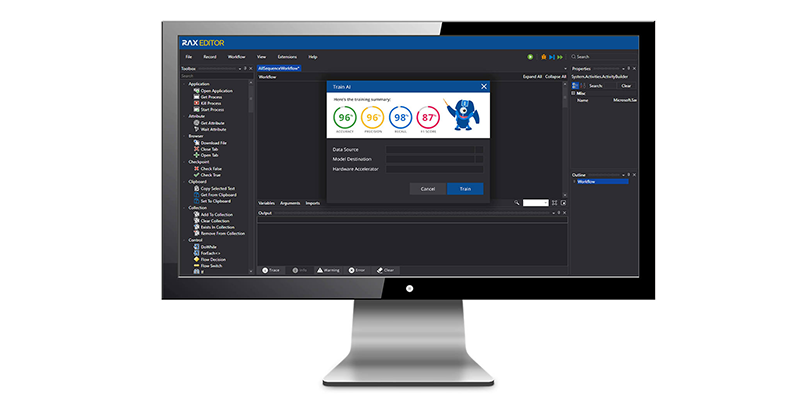Click the ForEach activity icon
800x400 pixels.
196,253
